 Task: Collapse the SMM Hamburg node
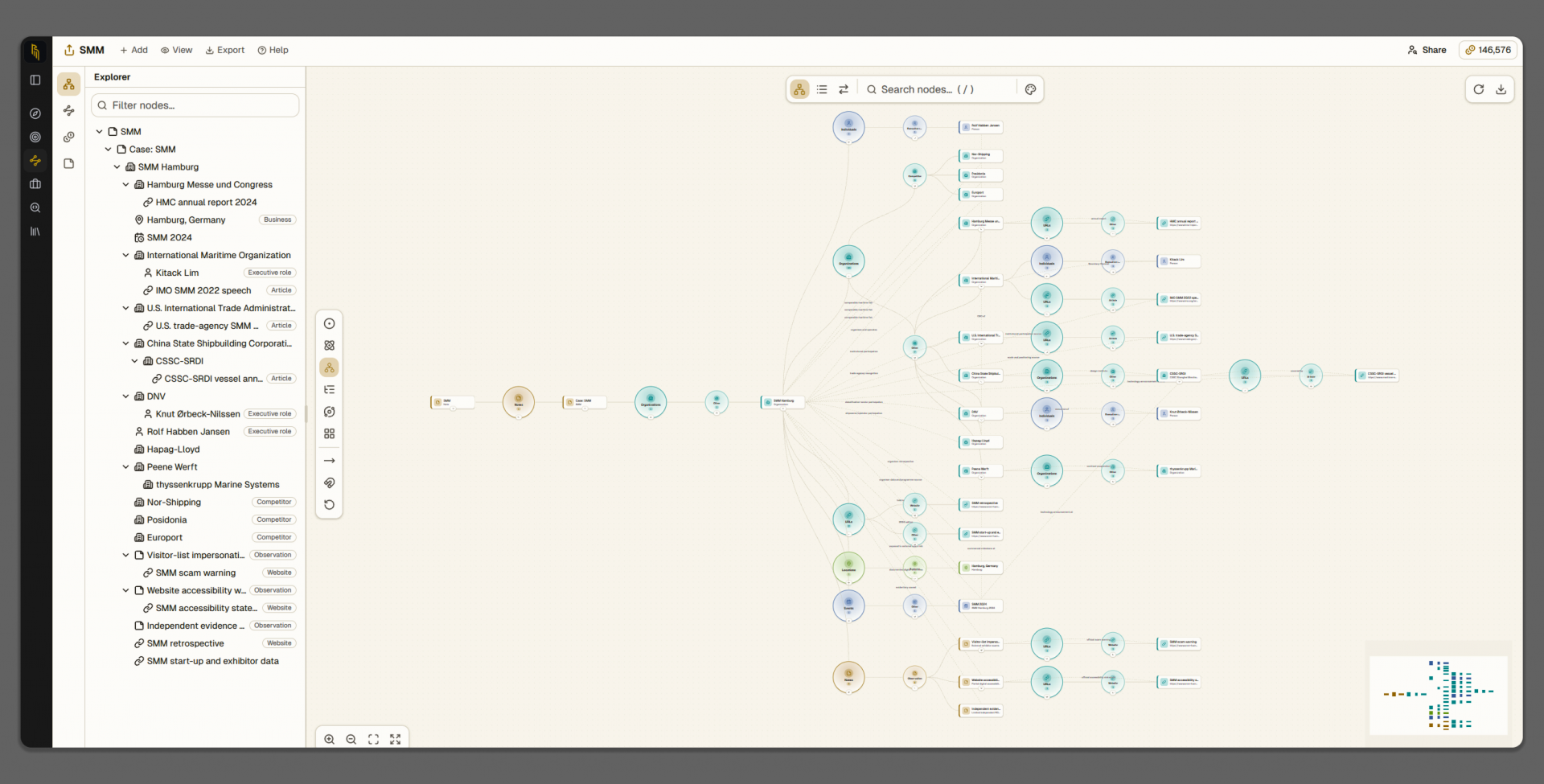pos(117,167)
